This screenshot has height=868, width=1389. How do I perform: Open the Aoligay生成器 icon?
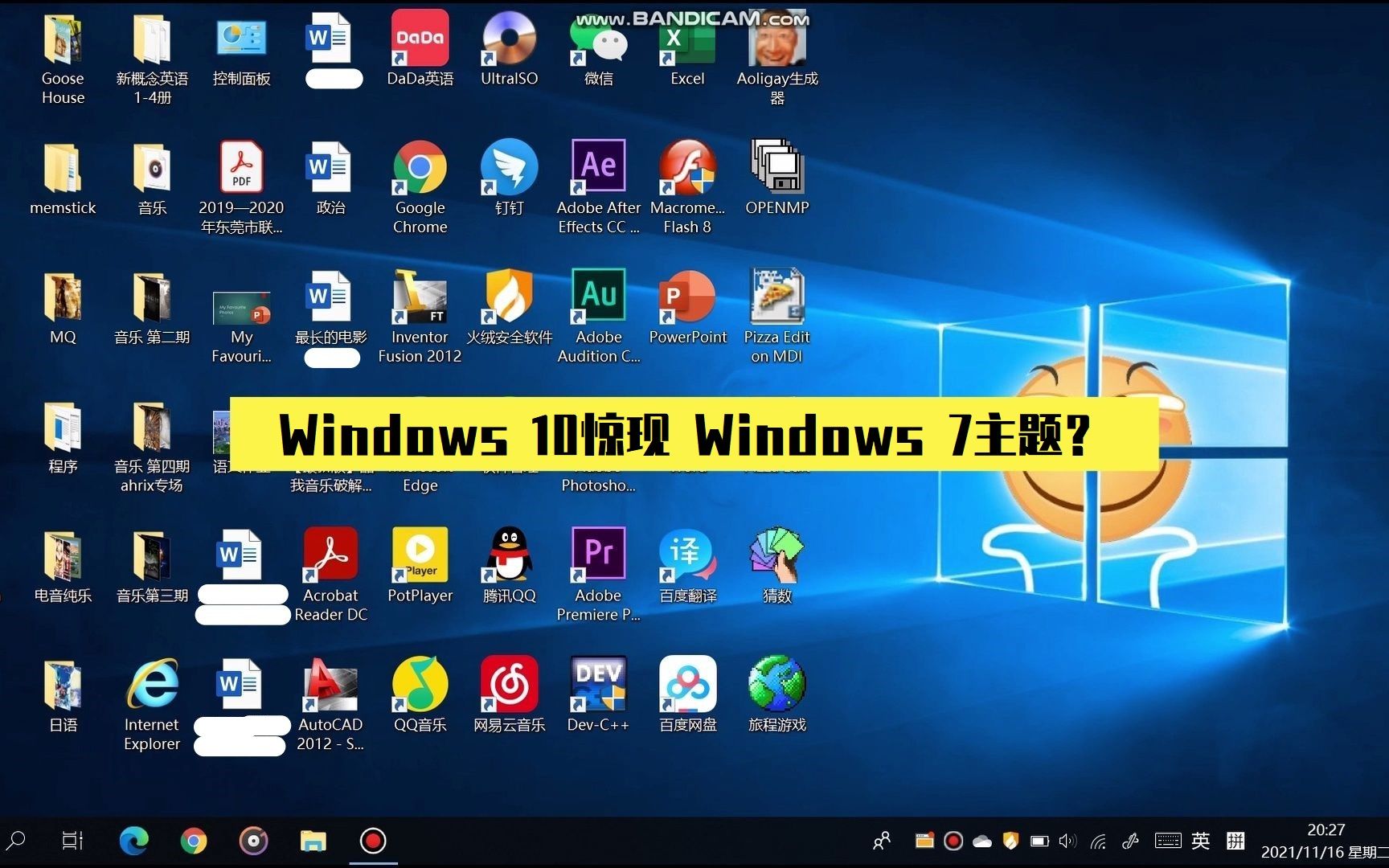point(777,58)
